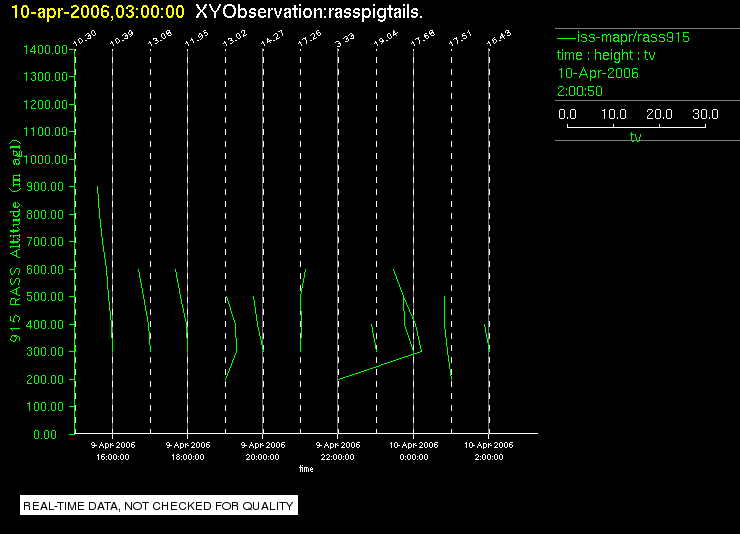Click the yellow 10-apr-2006,03:00:00 timestamp

(98, 12)
